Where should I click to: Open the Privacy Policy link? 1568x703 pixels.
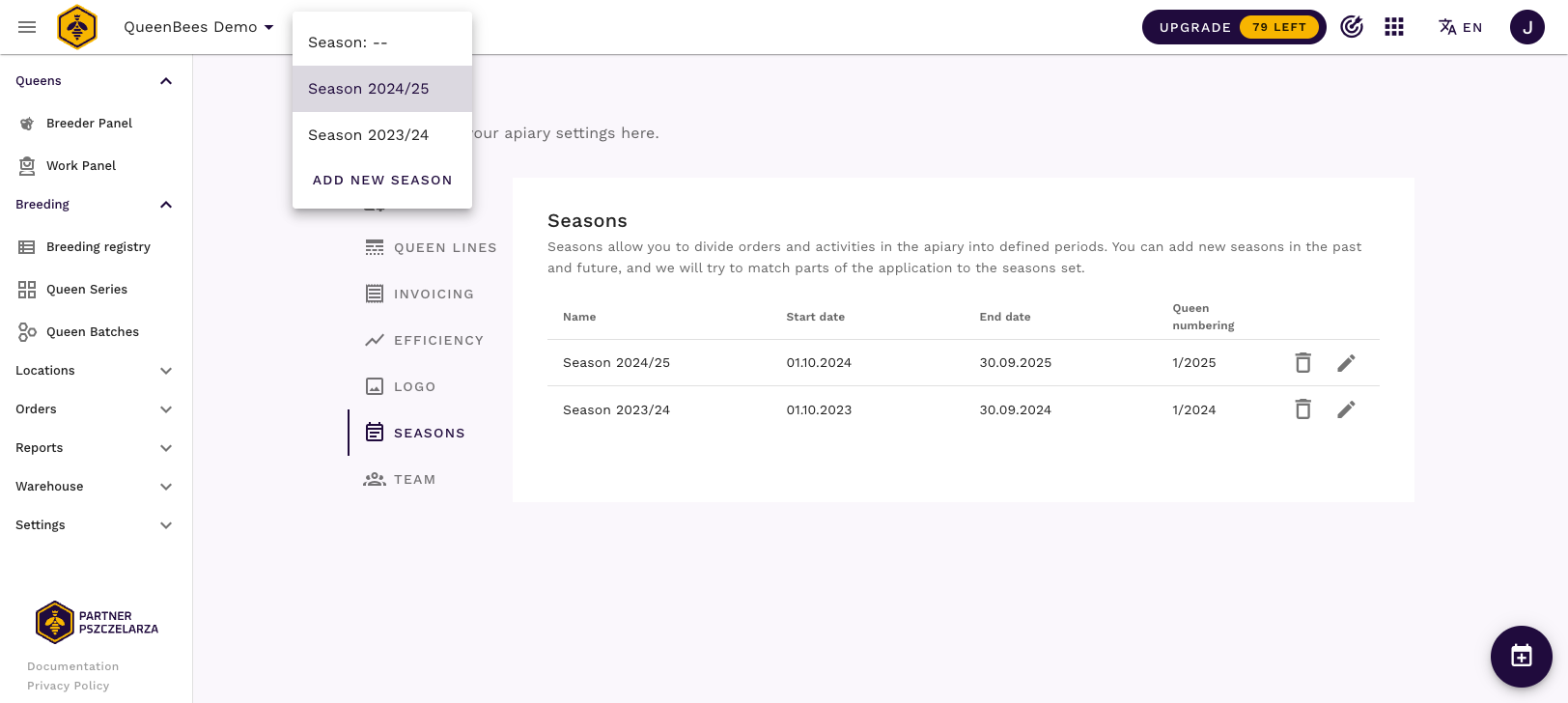coord(68,686)
